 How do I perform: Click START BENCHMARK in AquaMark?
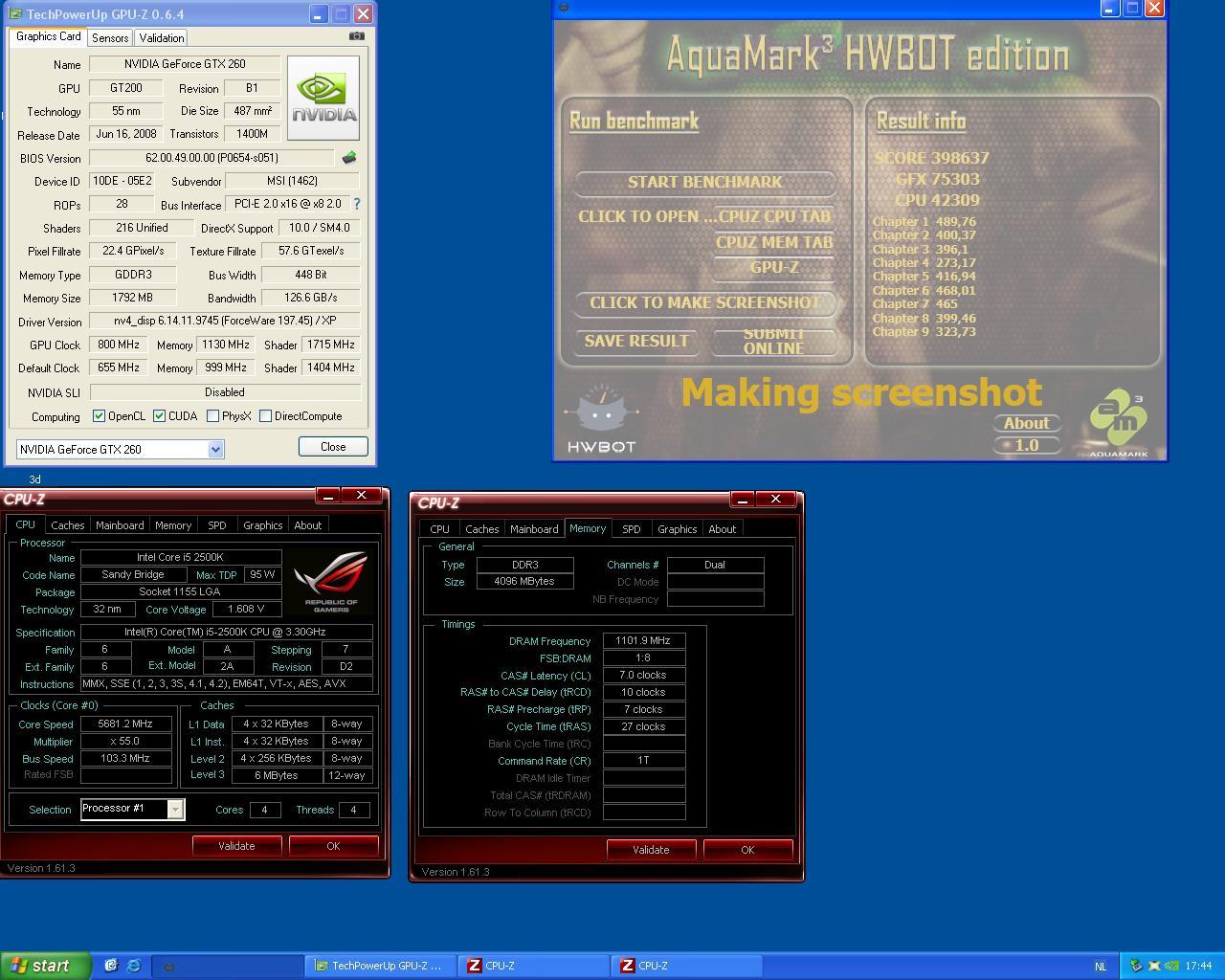[705, 182]
